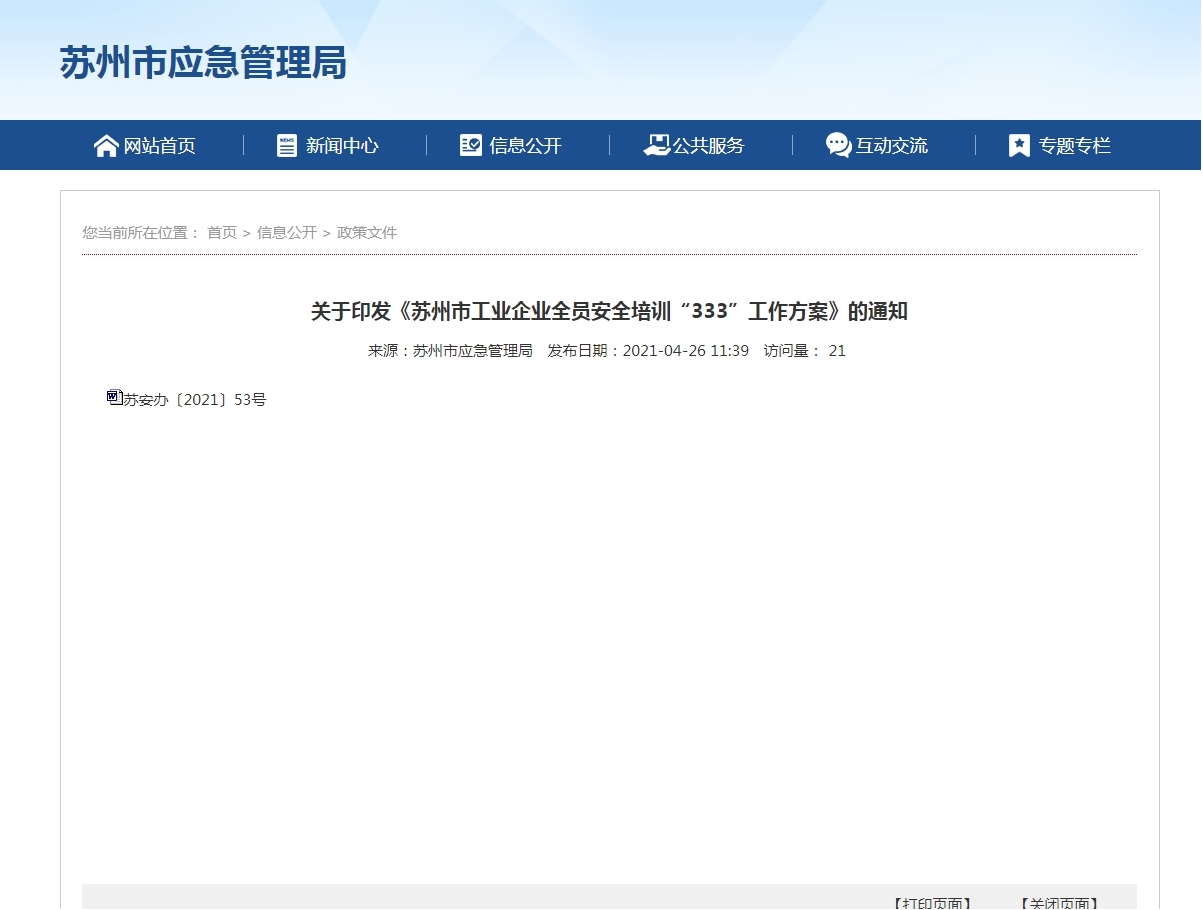Click the hand-service icon beside 公共服务
The image size is (1203, 910).
(656, 145)
